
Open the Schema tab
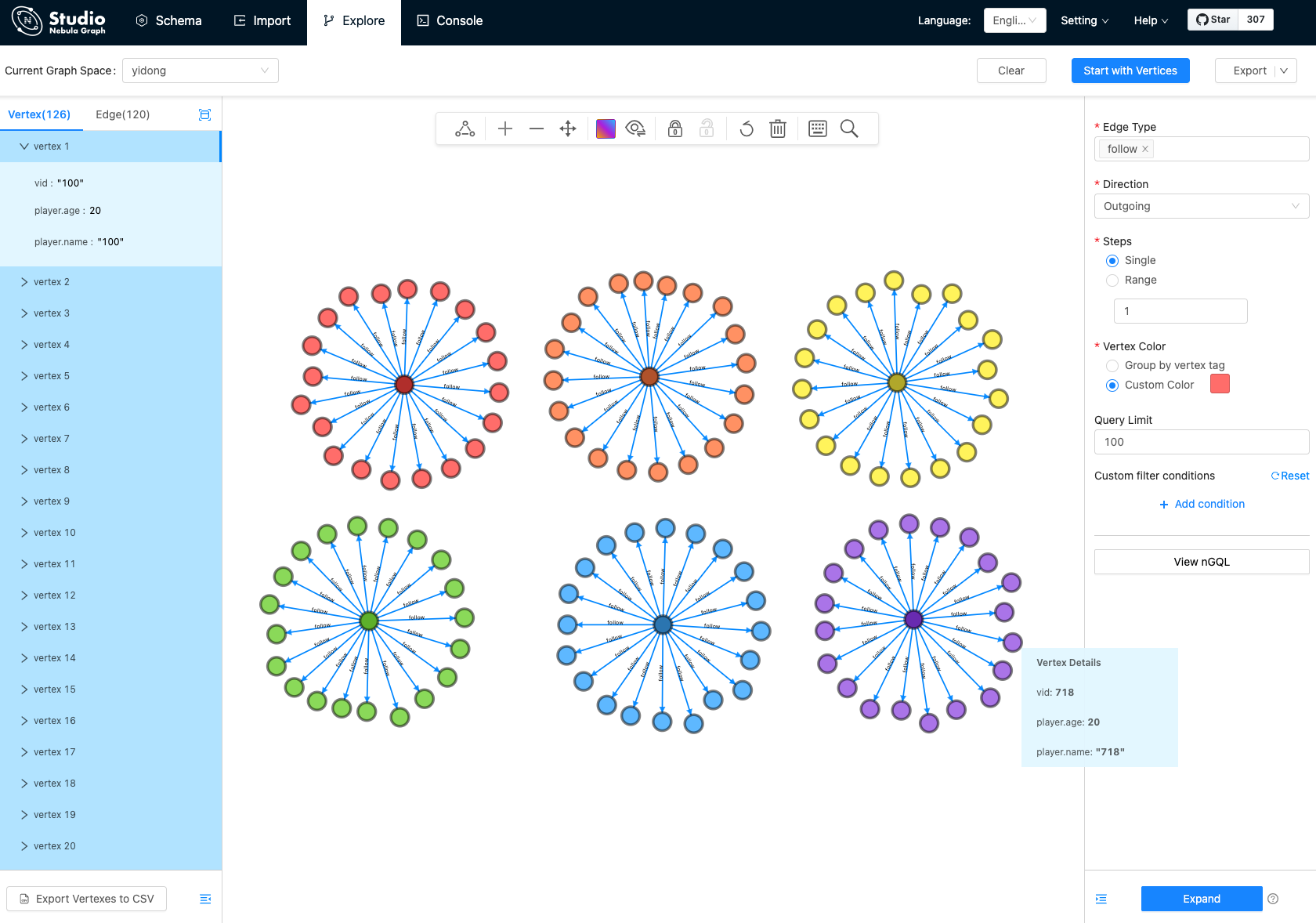point(168,21)
